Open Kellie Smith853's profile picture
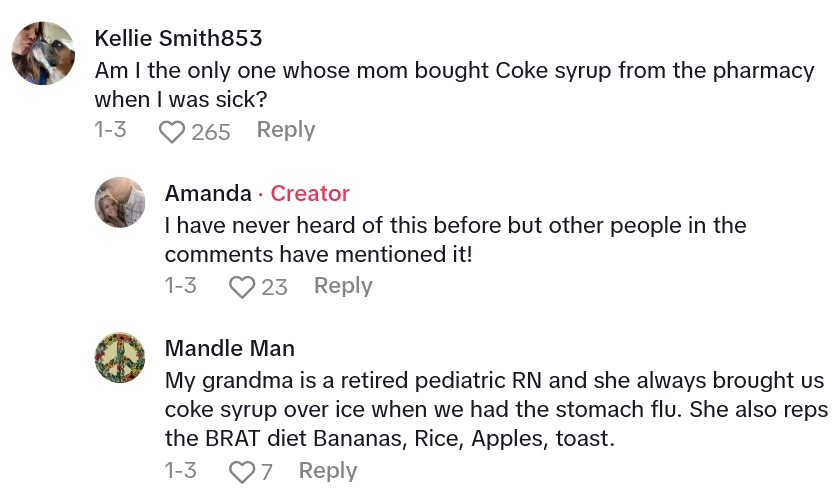 click(44, 53)
